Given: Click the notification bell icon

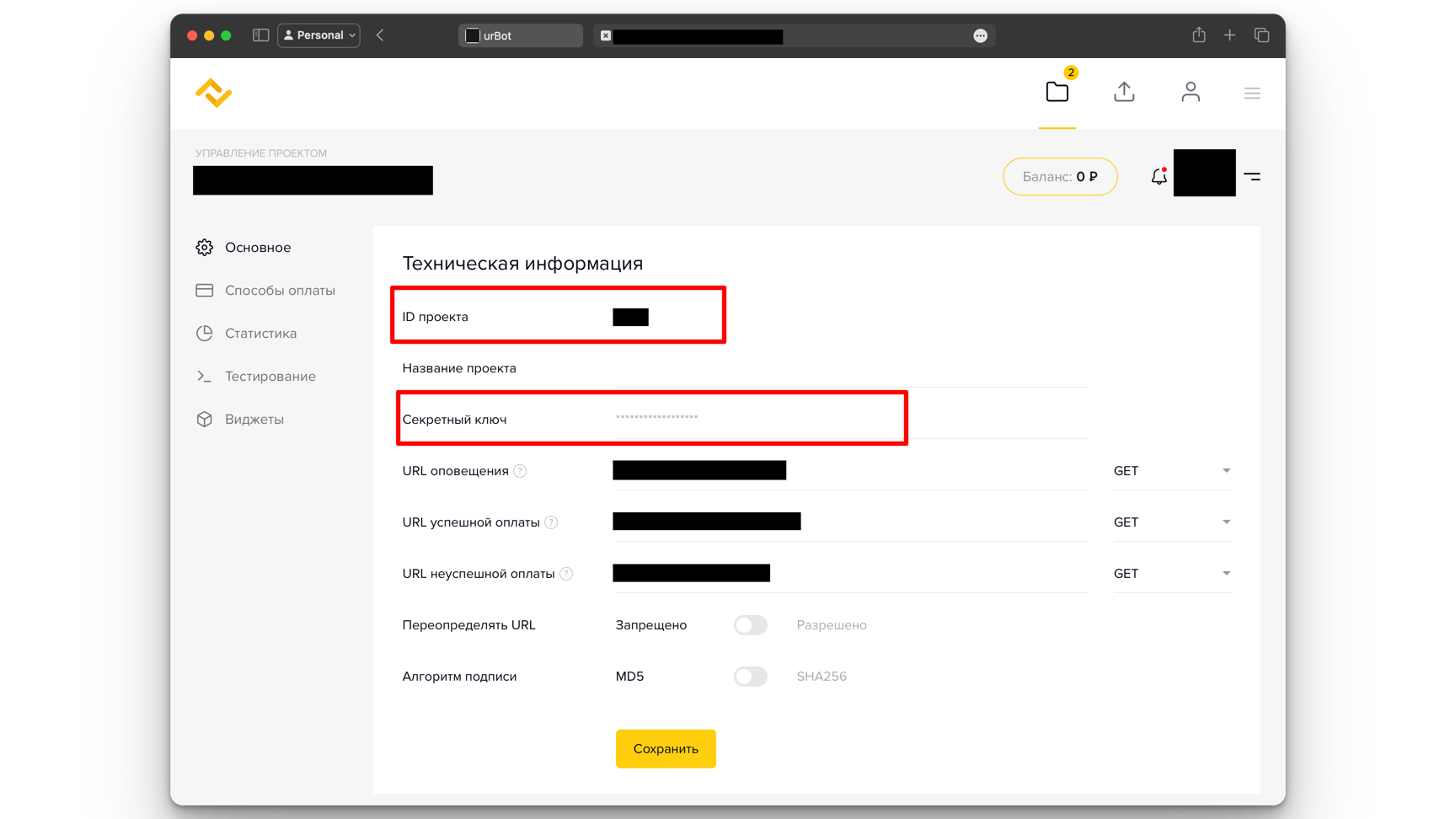Looking at the screenshot, I should click(1159, 177).
